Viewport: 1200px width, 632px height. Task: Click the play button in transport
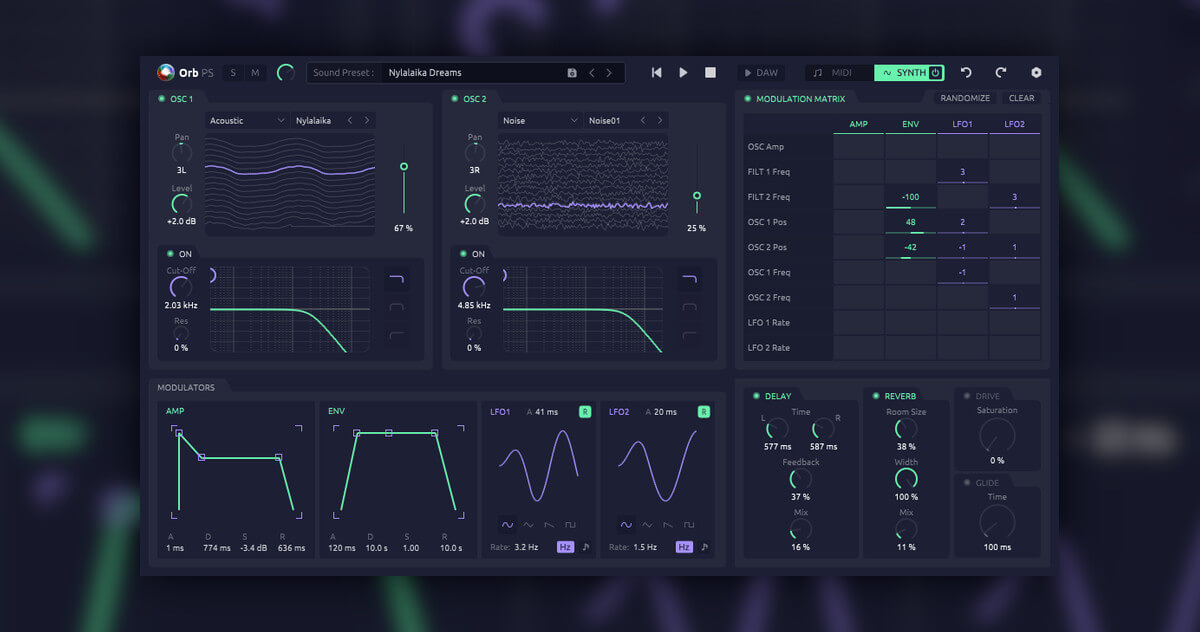click(x=683, y=73)
